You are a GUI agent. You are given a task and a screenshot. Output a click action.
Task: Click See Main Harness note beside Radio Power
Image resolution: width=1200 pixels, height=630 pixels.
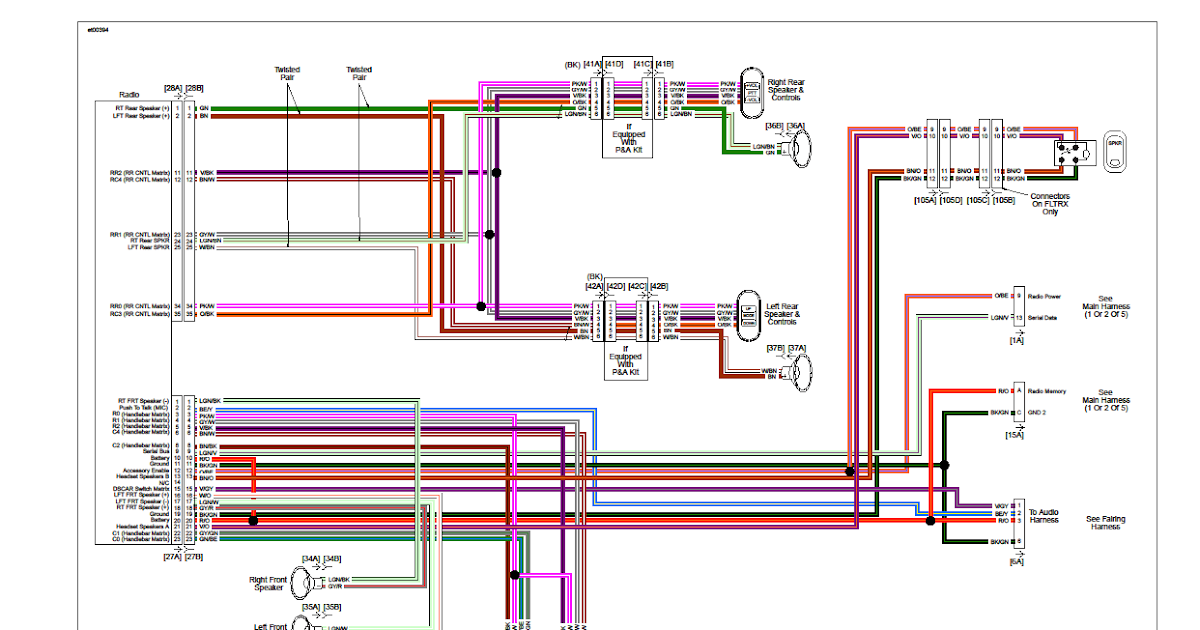(1105, 306)
